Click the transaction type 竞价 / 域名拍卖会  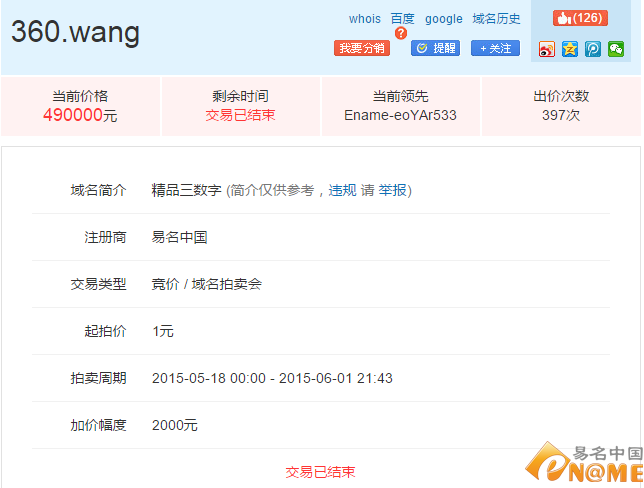(207, 284)
